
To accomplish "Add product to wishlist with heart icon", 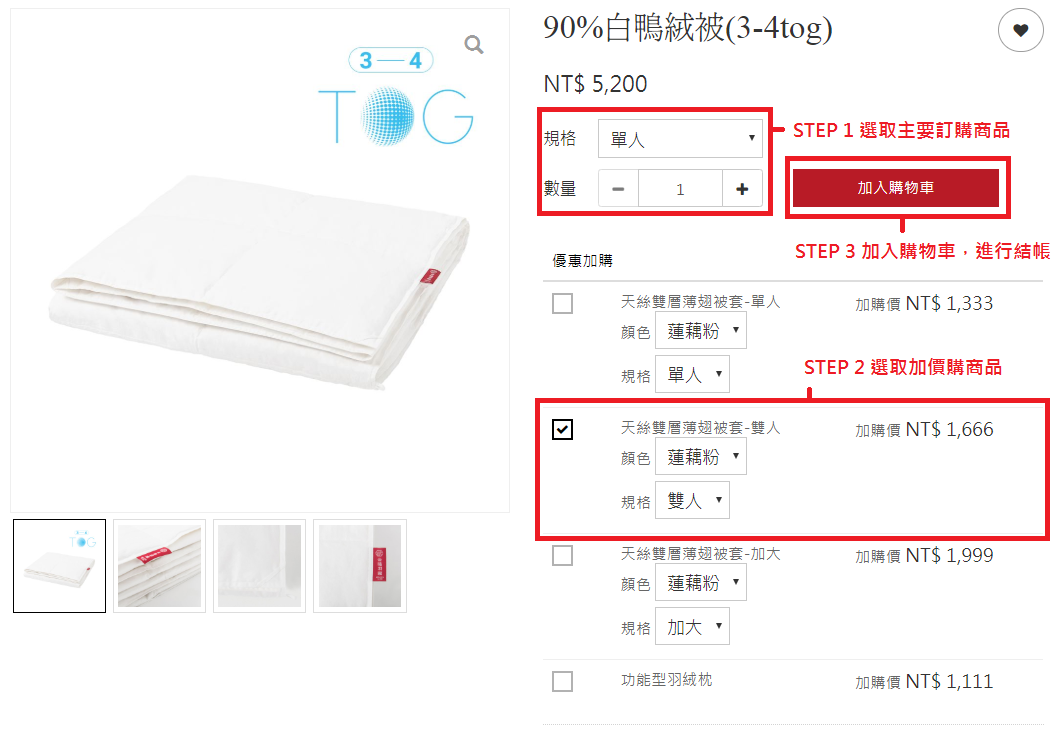I will 1020,30.
